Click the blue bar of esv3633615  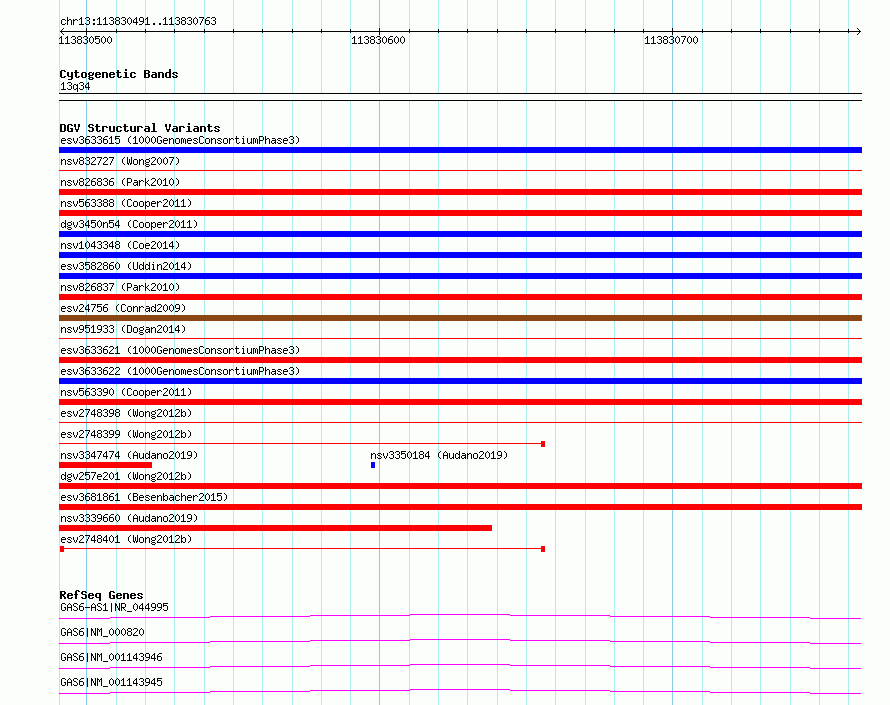[x=460, y=150]
